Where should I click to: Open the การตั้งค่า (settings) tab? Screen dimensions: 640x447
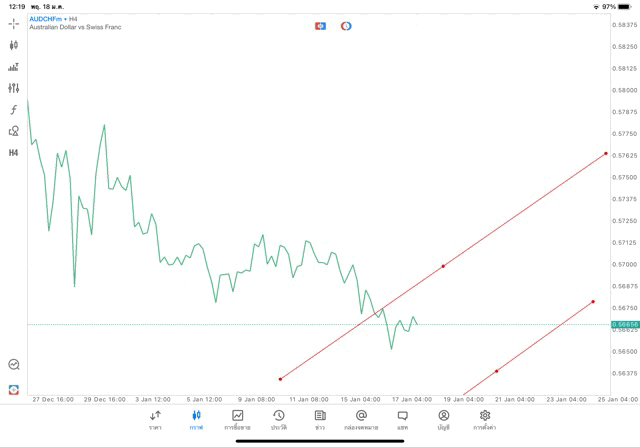(485, 419)
